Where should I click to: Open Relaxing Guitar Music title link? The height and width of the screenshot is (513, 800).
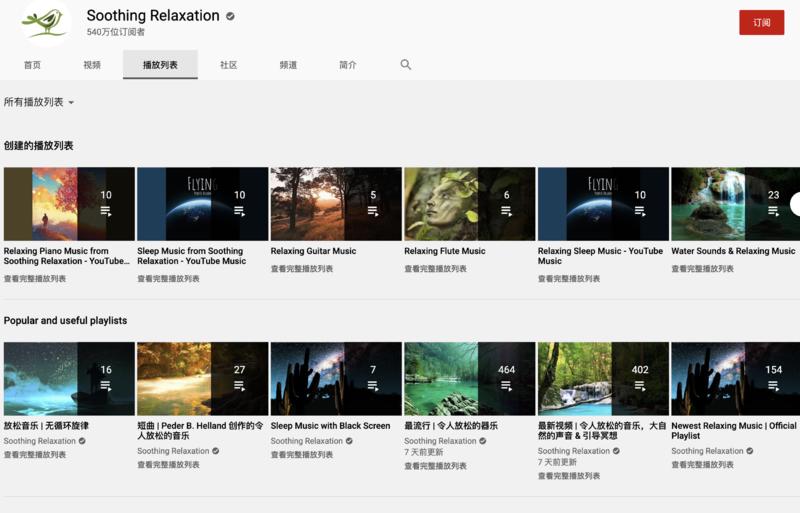[313, 251]
